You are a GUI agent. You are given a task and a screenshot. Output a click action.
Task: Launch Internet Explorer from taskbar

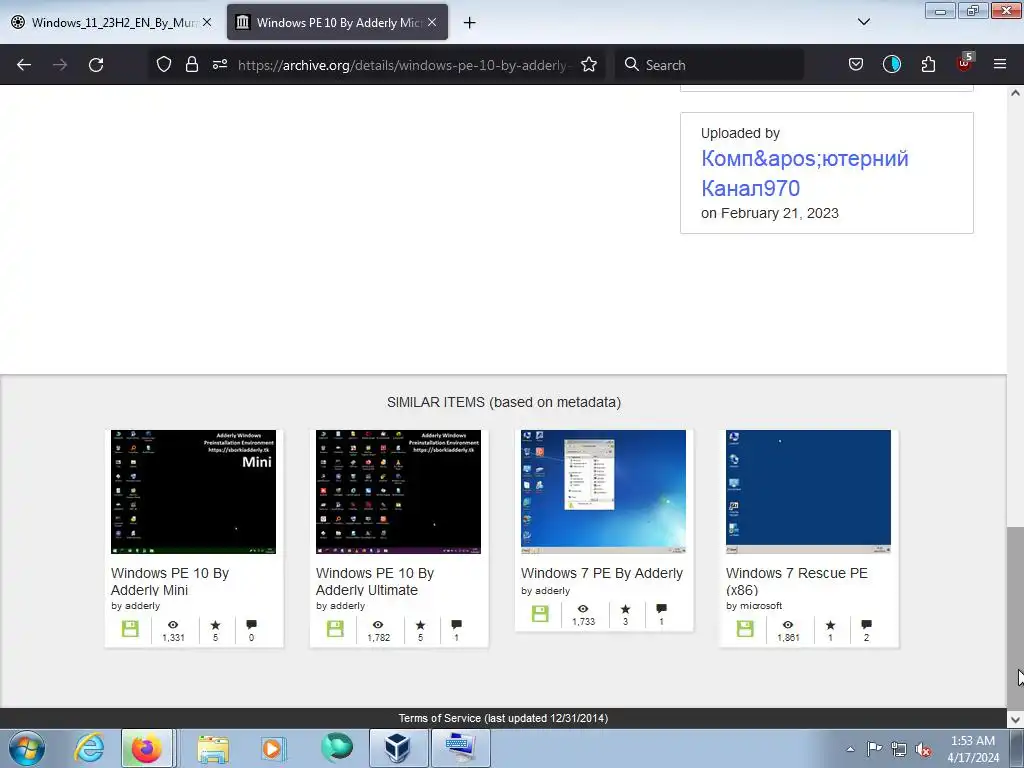(x=89, y=748)
